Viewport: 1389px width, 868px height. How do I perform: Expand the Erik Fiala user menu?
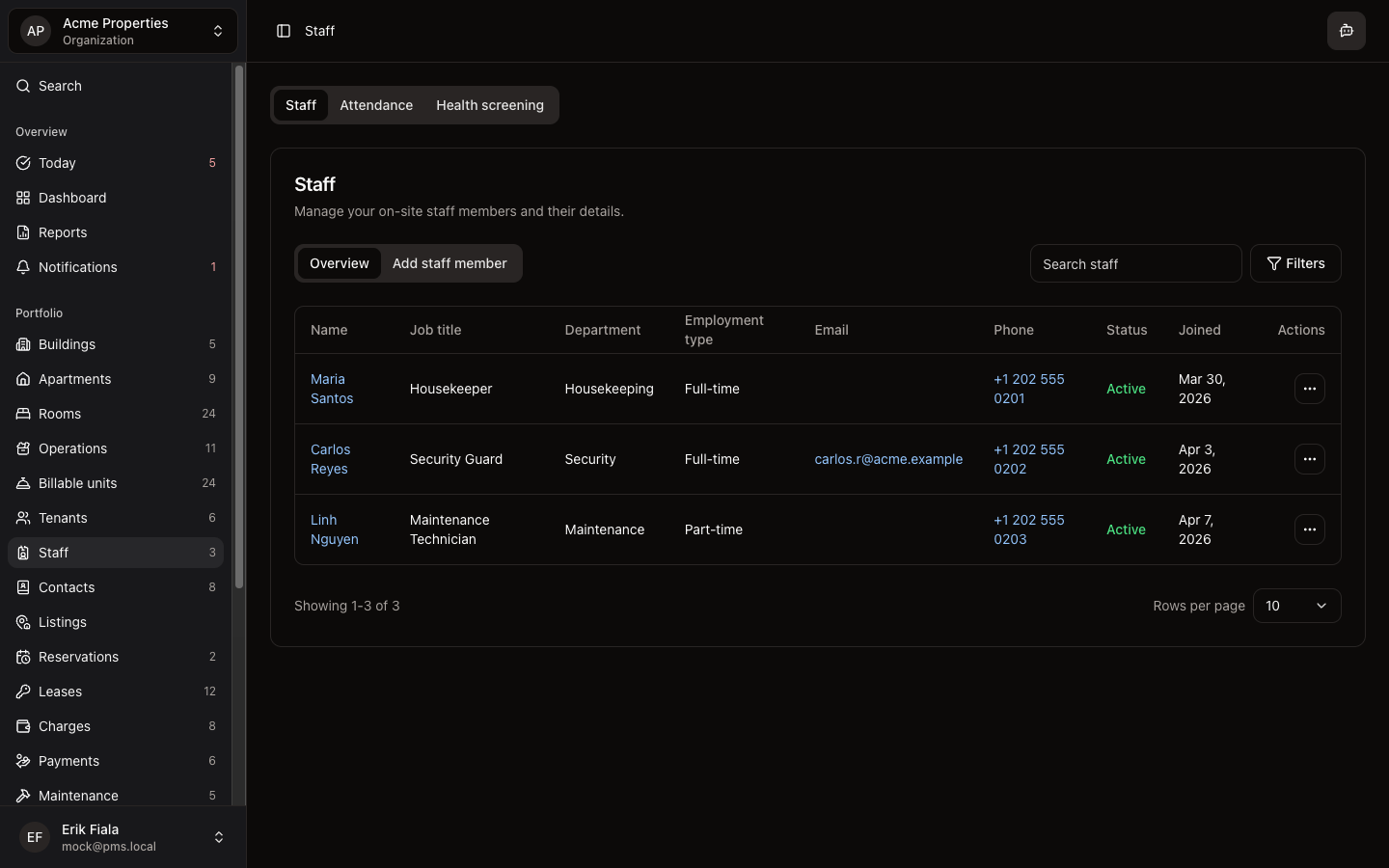123,837
